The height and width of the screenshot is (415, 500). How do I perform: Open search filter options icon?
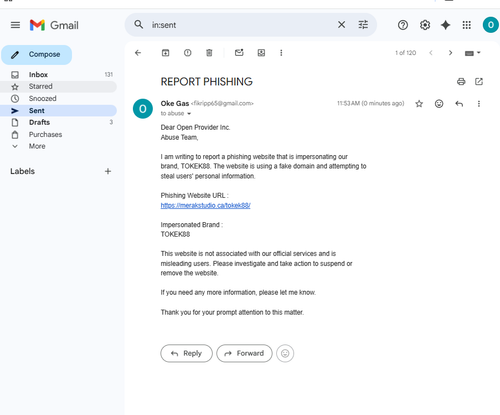tap(363, 25)
